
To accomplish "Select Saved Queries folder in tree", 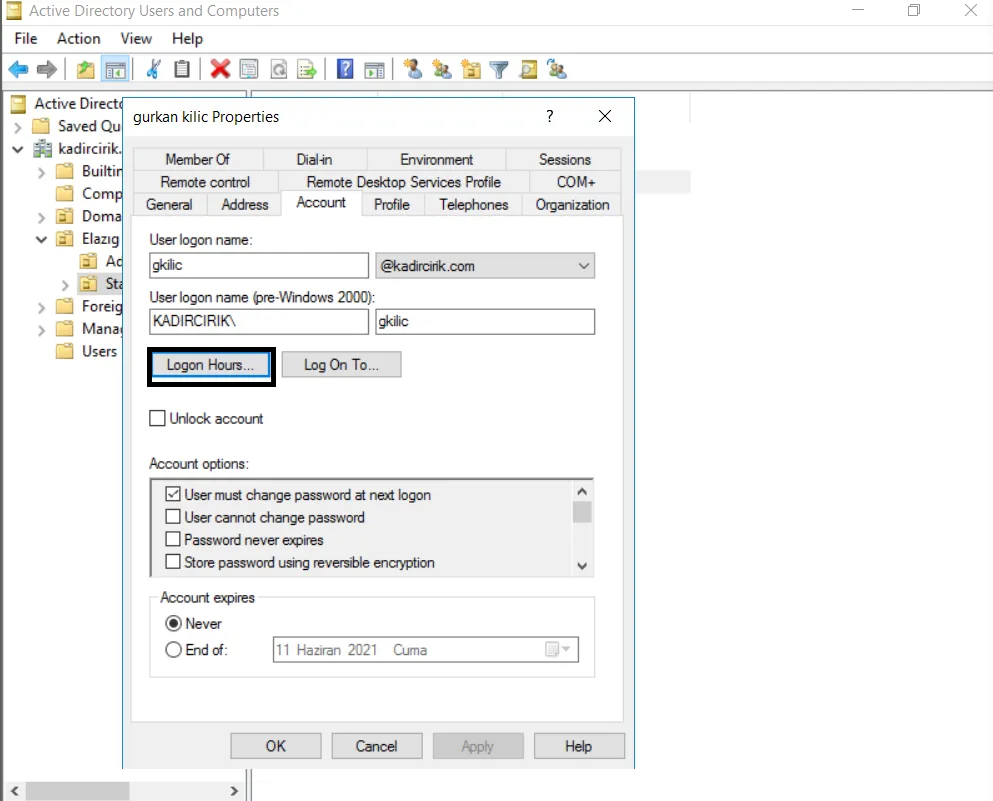I will [x=89, y=126].
